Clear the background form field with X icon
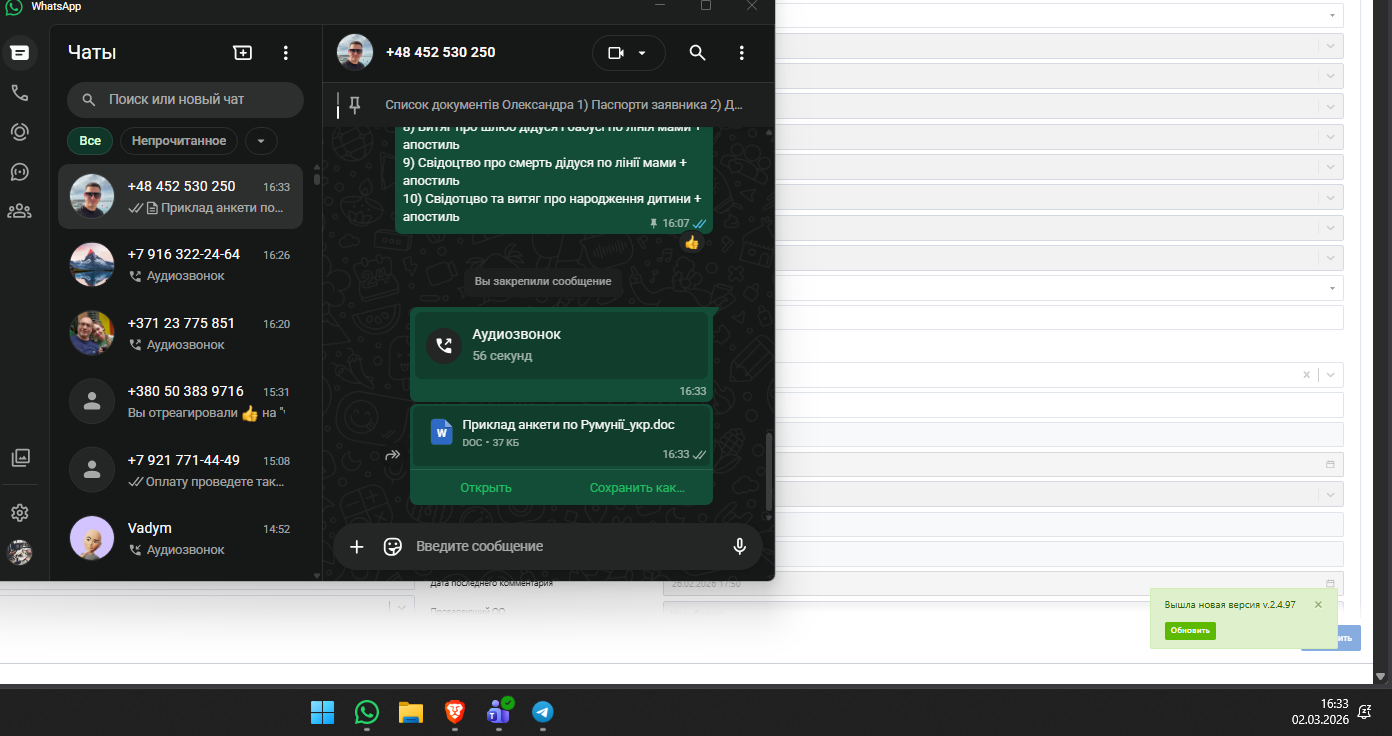The width and height of the screenshot is (1392, 736). tap(1306, 375)
